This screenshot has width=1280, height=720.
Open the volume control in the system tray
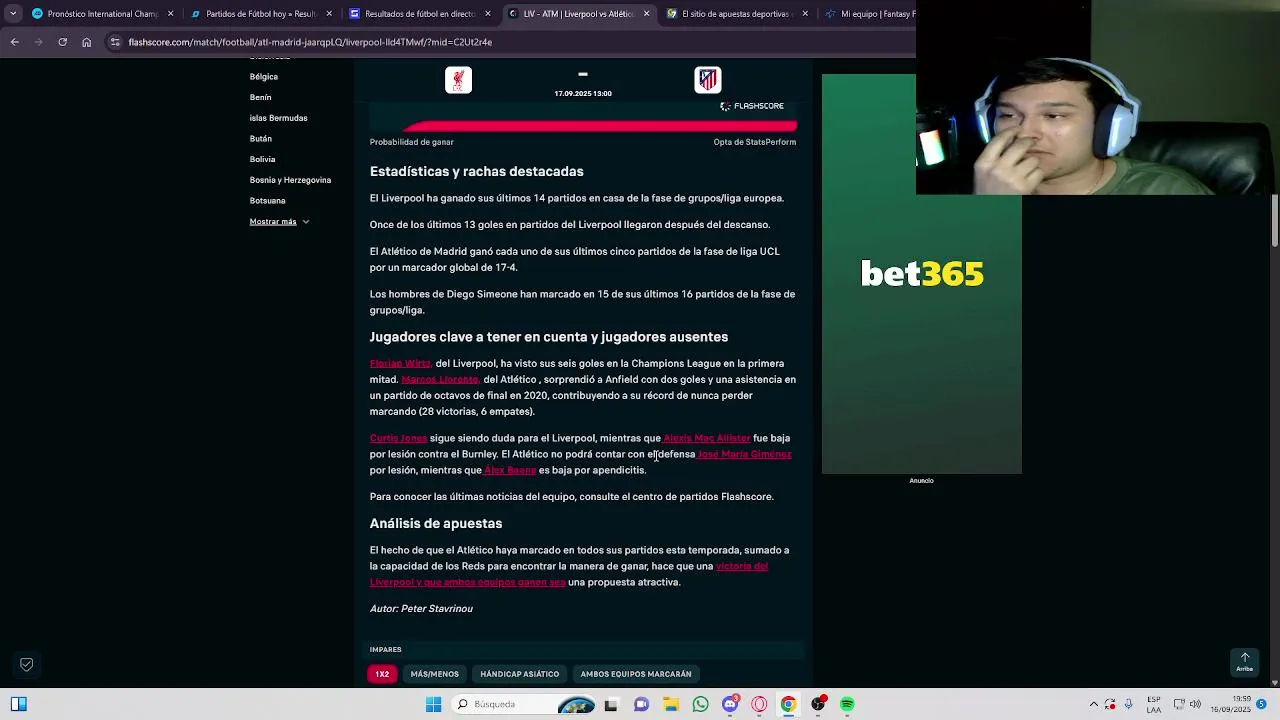1196,704
